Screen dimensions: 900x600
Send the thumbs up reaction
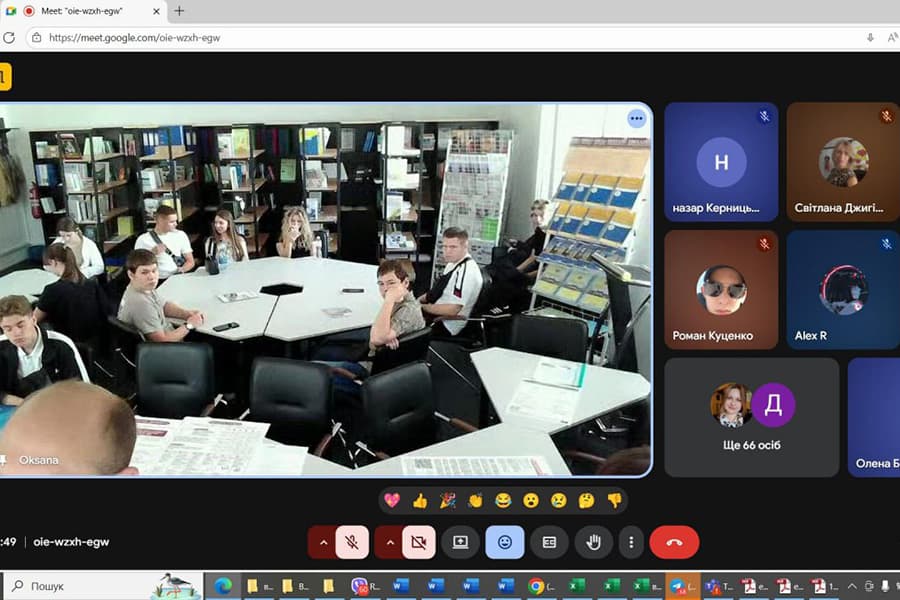(x=420, y=501)
